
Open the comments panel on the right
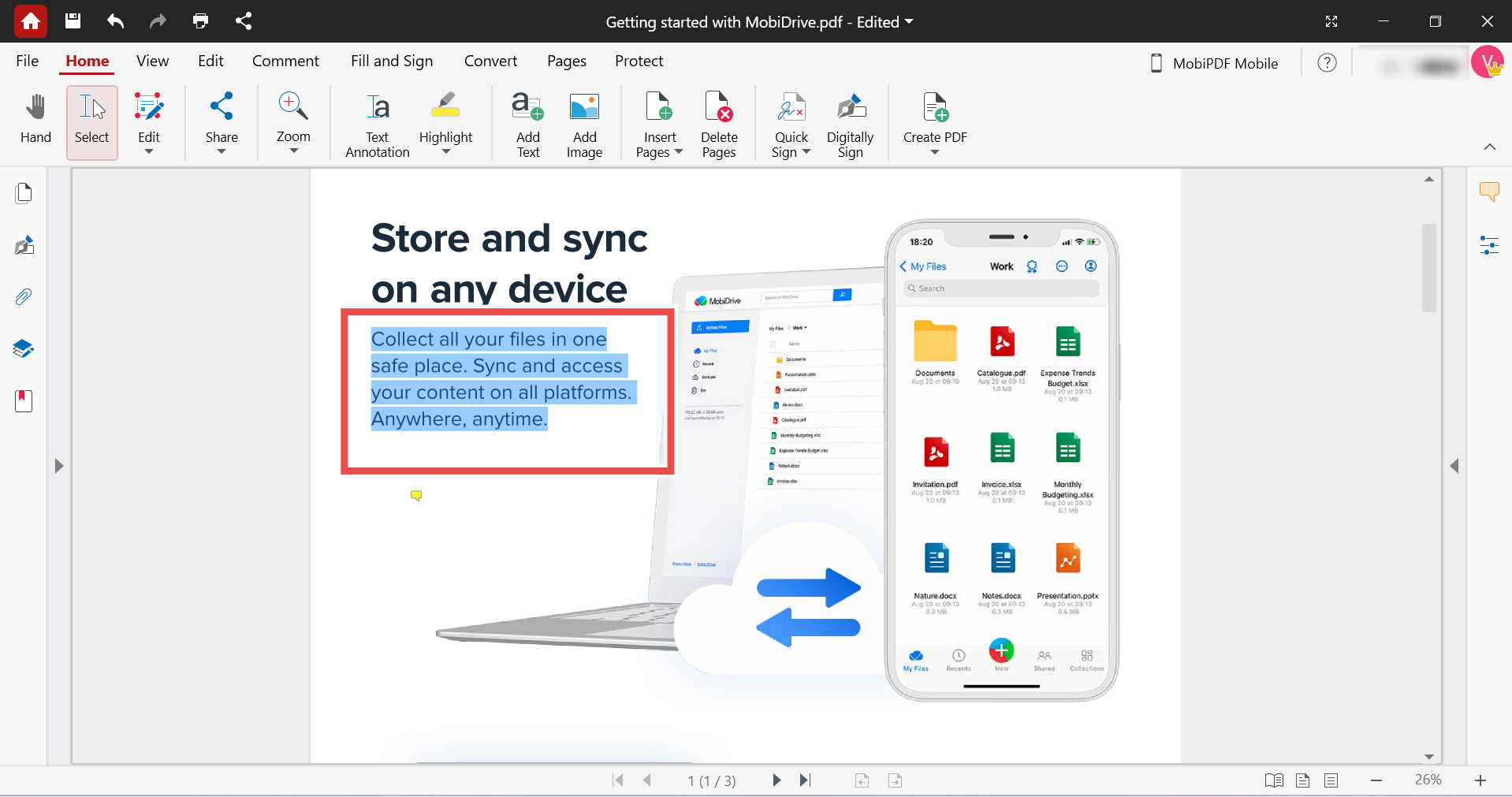(x=1489, y=192)
